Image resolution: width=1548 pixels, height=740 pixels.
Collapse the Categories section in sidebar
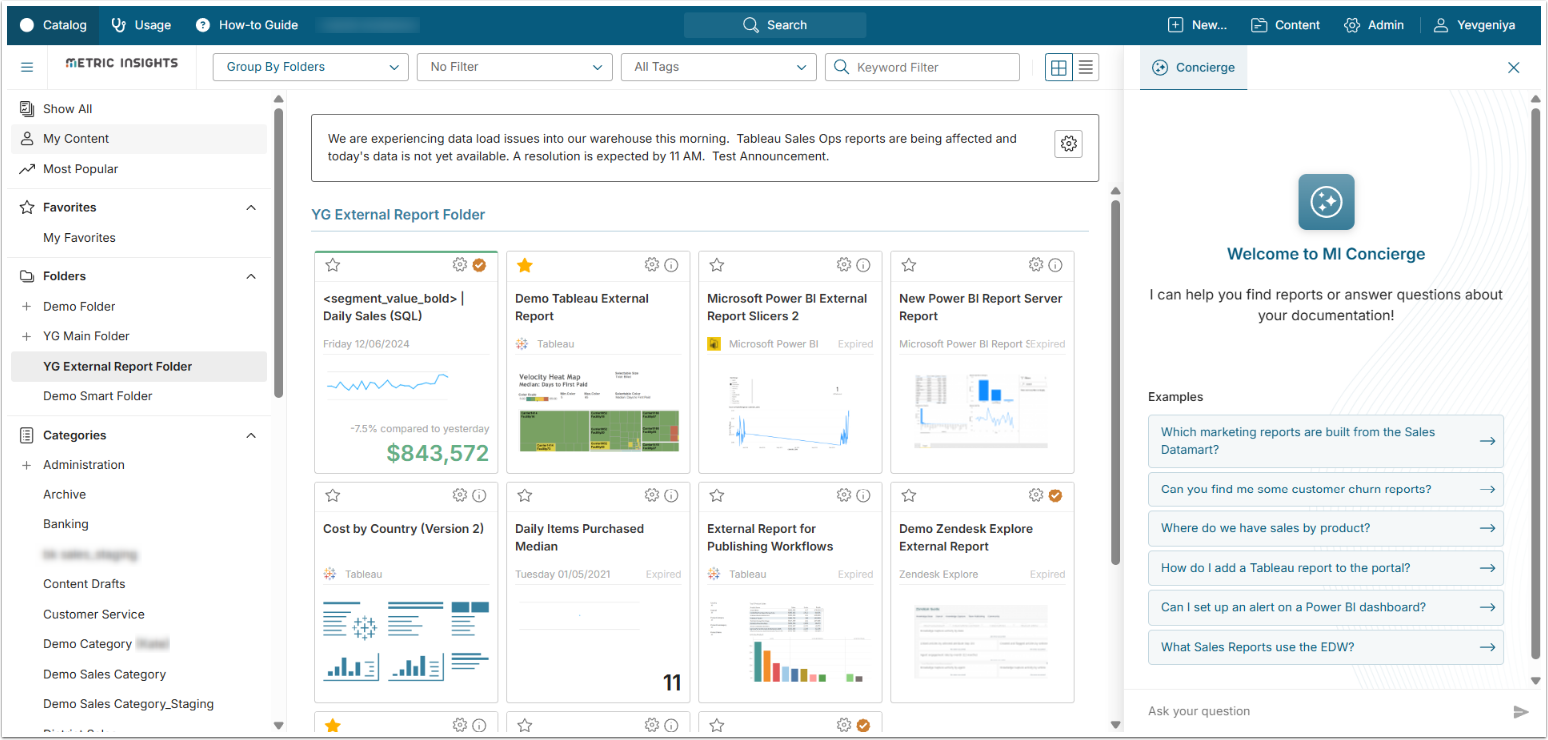pyautogui.click(x=251, y=435)
